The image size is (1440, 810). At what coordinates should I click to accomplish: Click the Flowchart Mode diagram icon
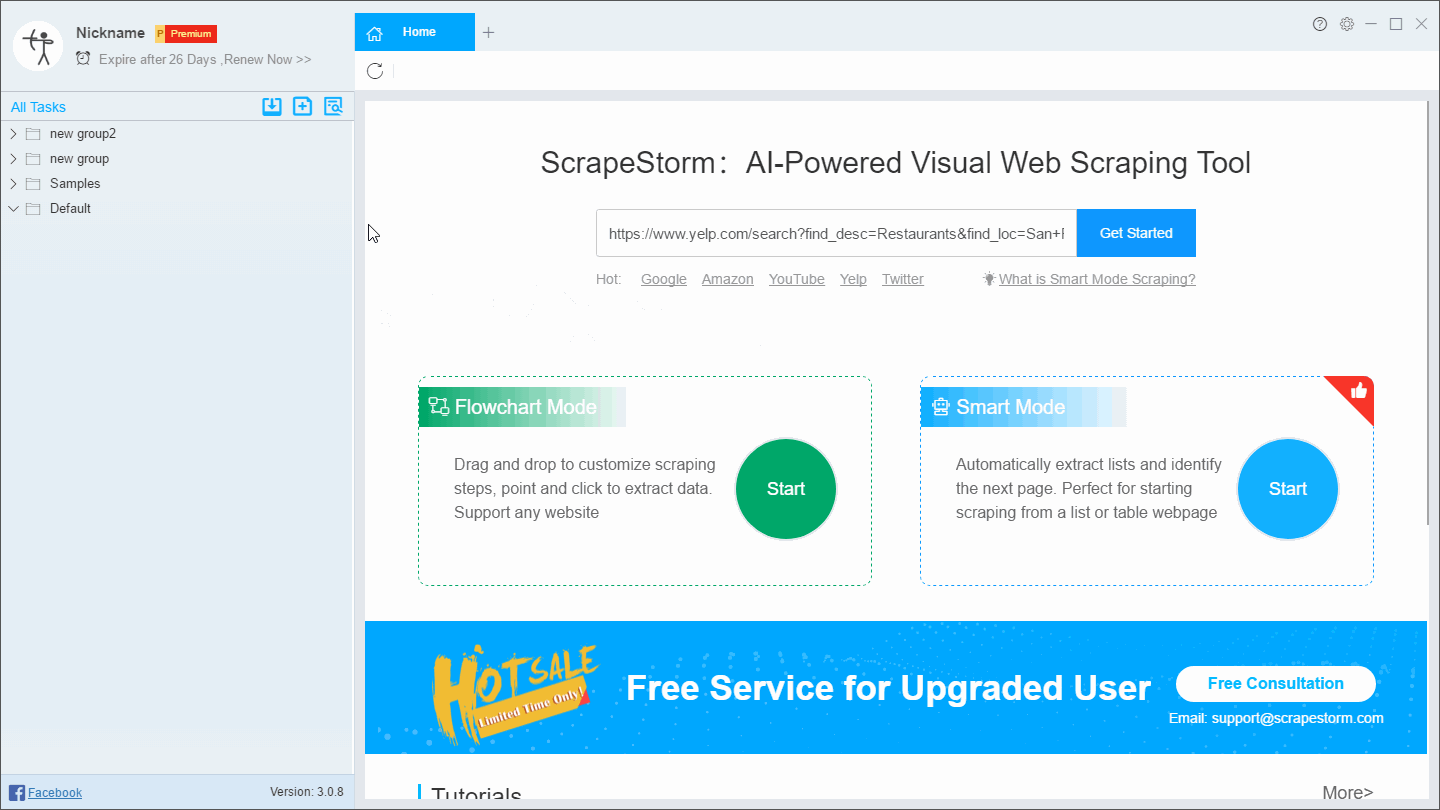[438, 406]
